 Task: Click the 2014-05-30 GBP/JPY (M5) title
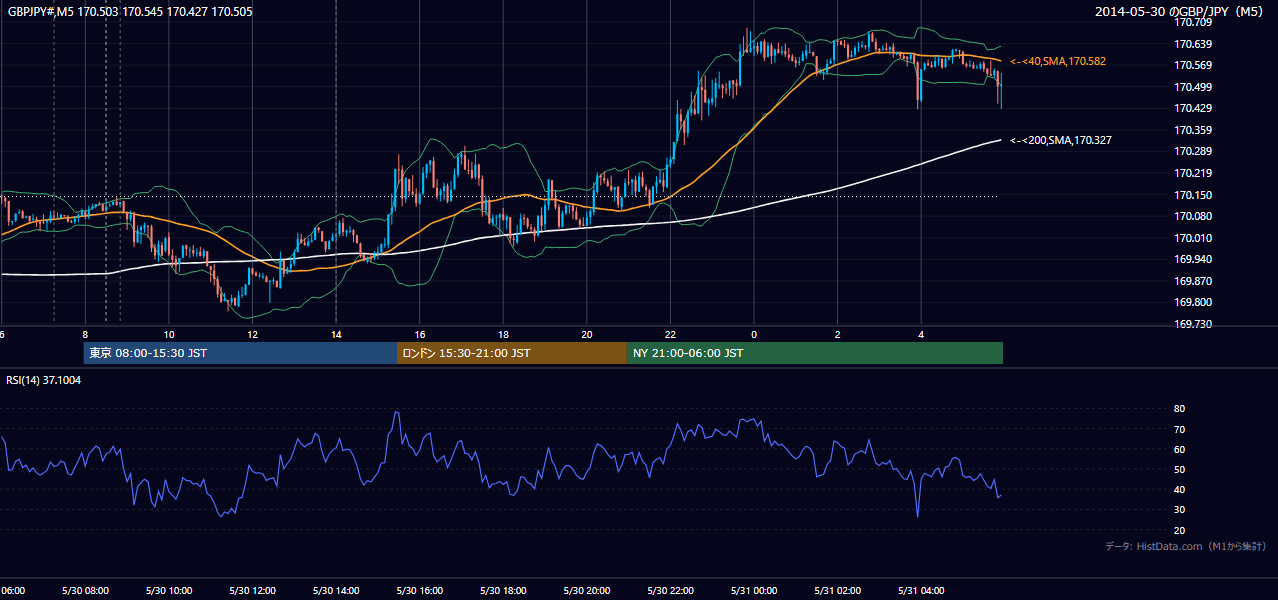tap(1181, 12)
